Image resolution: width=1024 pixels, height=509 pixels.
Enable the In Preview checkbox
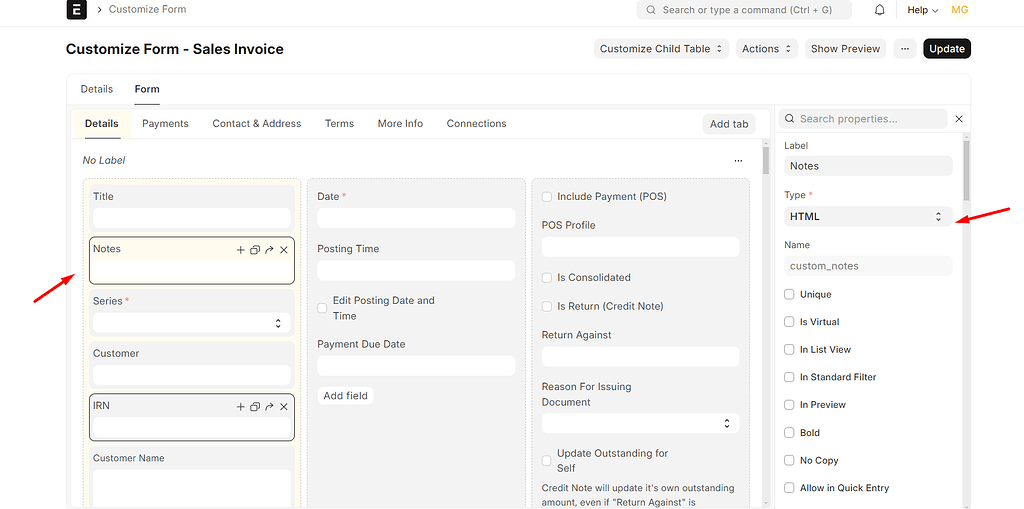[789, 405]
